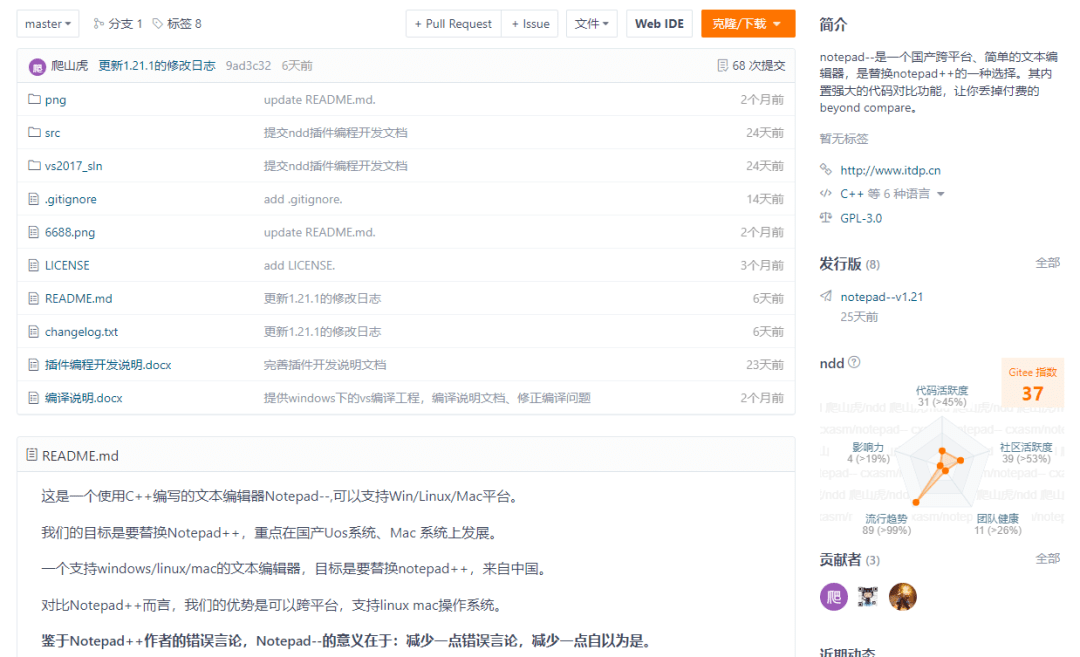Image resolution: width=1080 pixels, height=657 pixels.
Task: Open 分支 1 branches link
Action: (125, 24)
